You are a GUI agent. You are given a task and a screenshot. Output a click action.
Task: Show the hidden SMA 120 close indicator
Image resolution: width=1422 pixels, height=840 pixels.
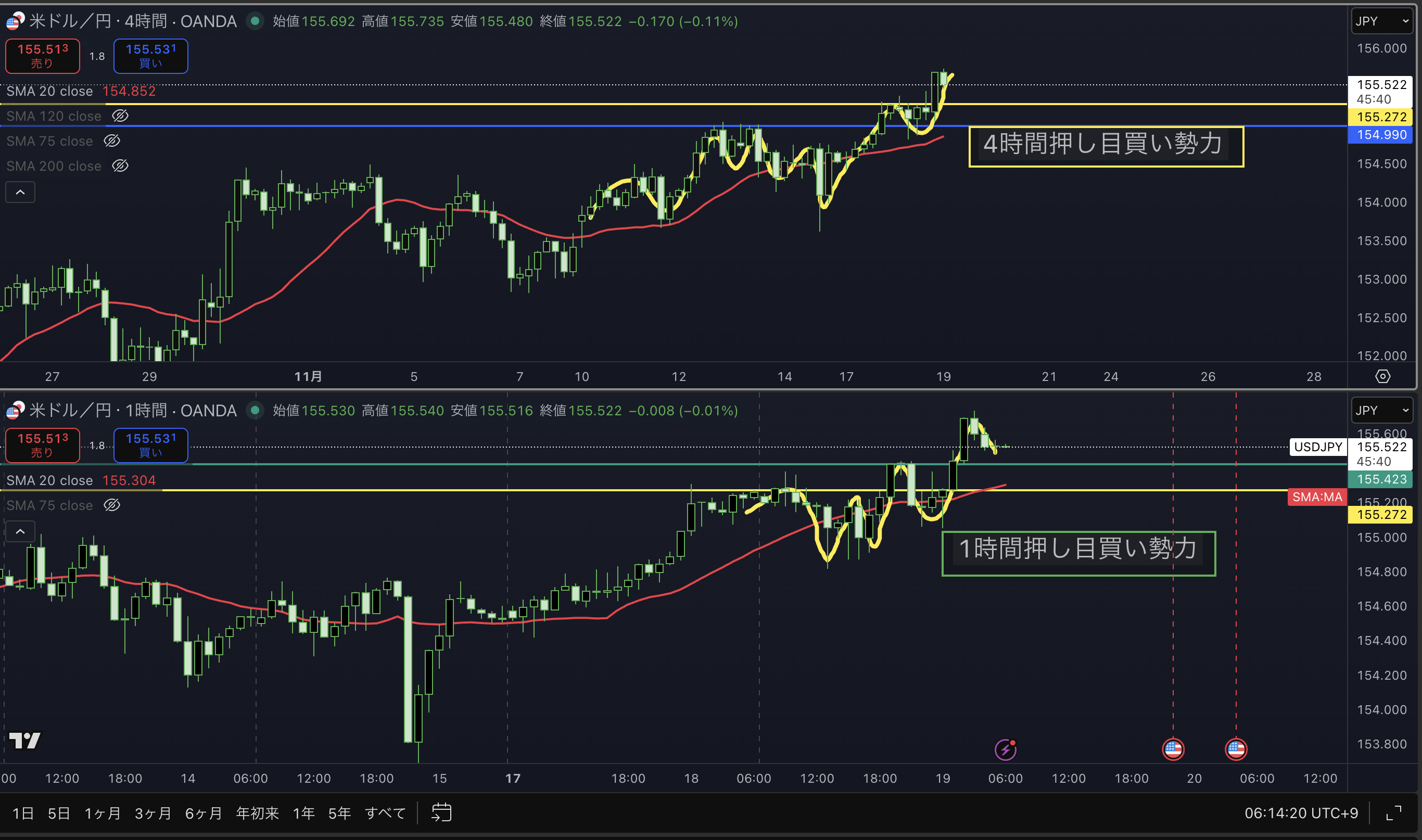coord(120,116)
